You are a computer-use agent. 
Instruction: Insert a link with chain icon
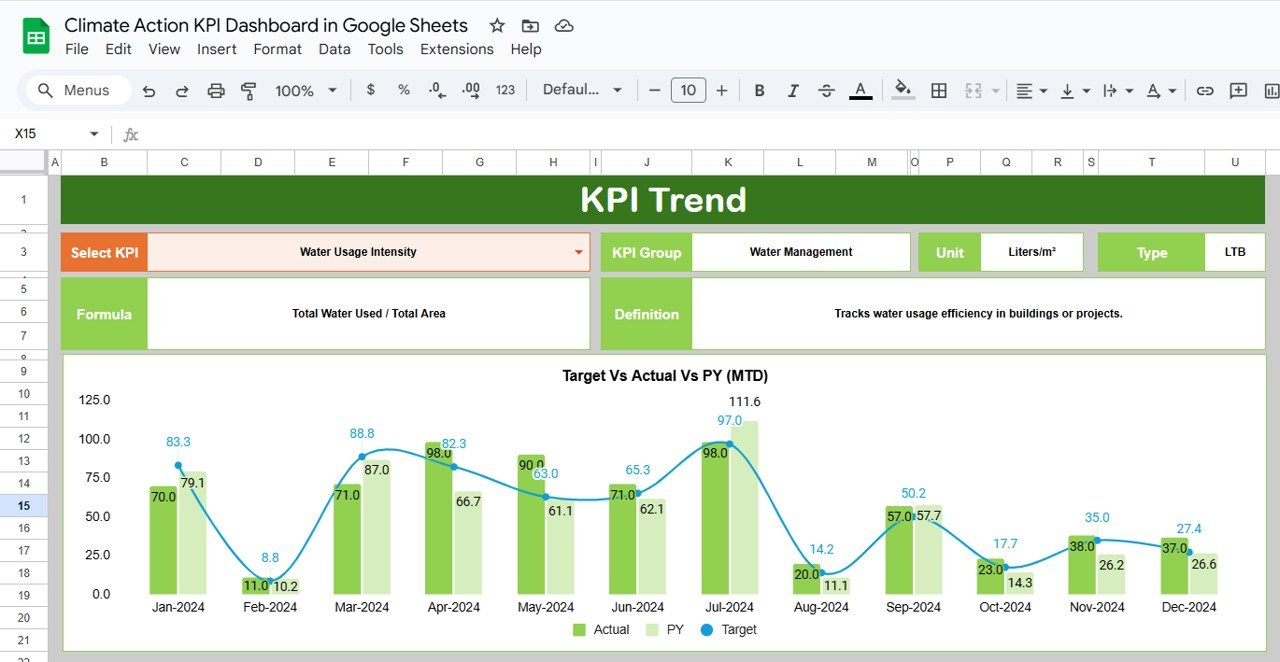coord(1205,90)
